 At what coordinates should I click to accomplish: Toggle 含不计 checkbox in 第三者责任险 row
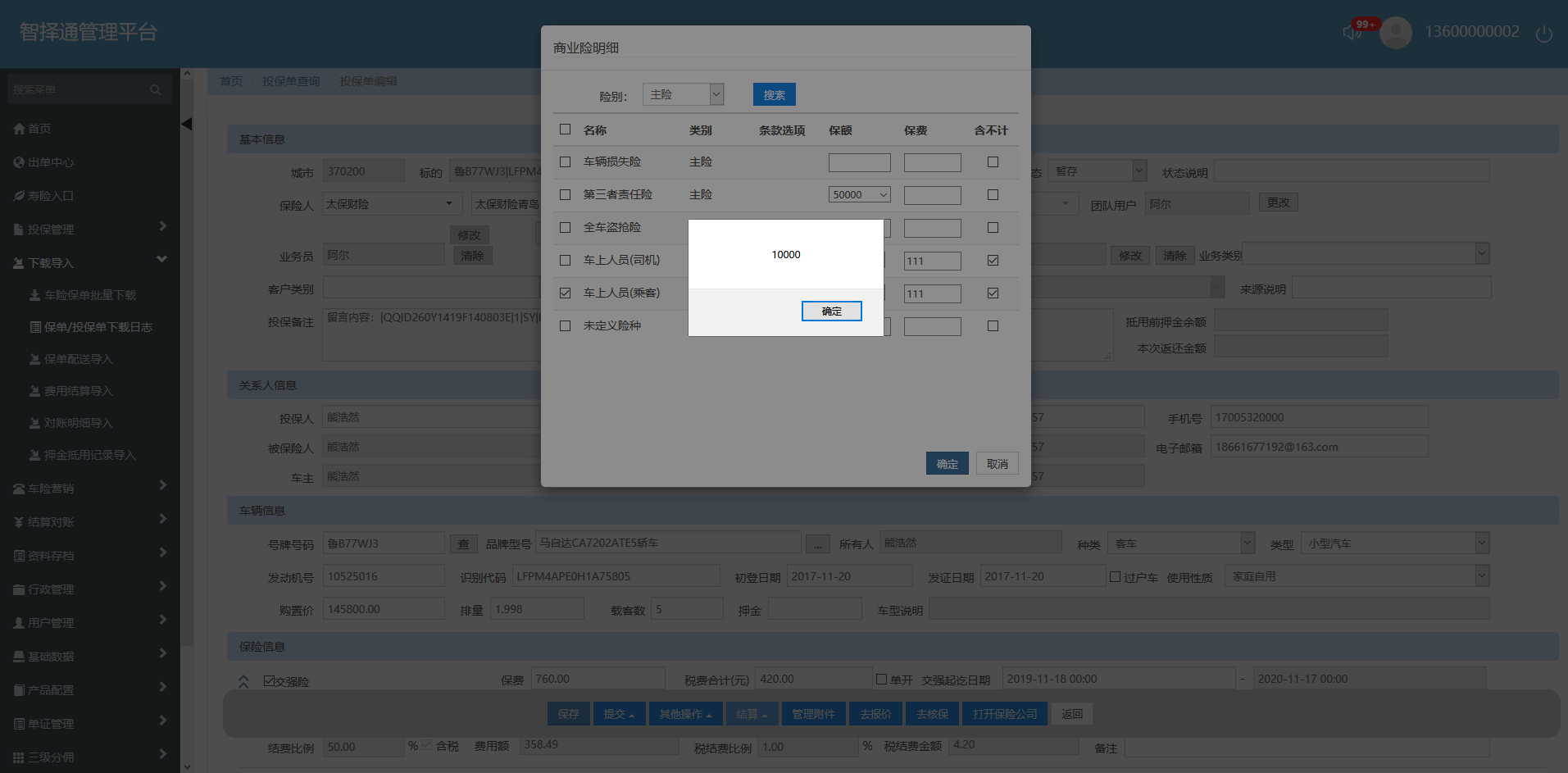tap(993, 195)
